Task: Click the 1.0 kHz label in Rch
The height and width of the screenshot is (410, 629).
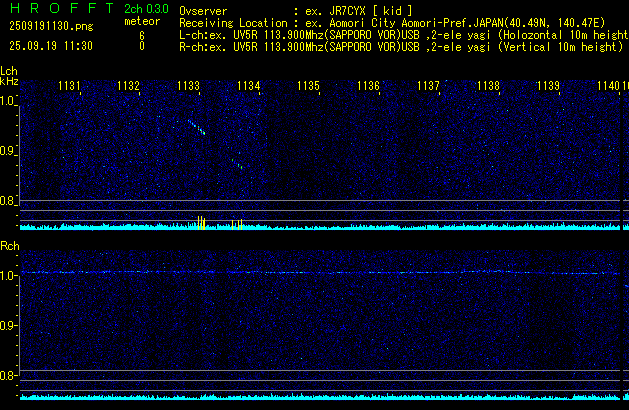Action: click(x=8, y=276)
